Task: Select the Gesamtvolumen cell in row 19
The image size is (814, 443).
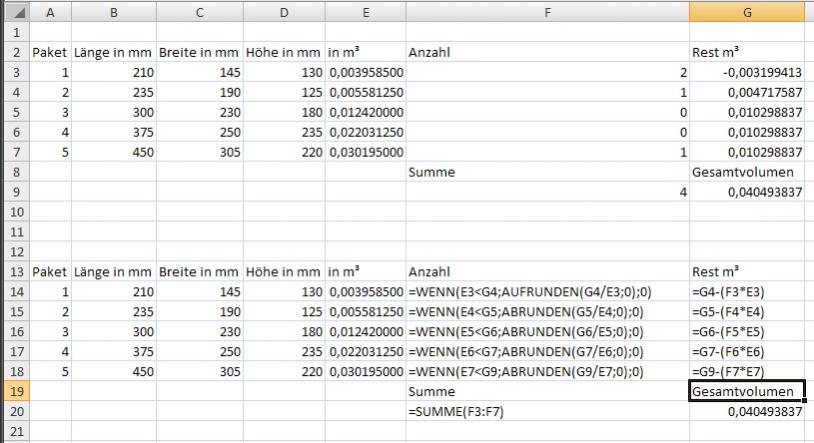Action: 747,391
